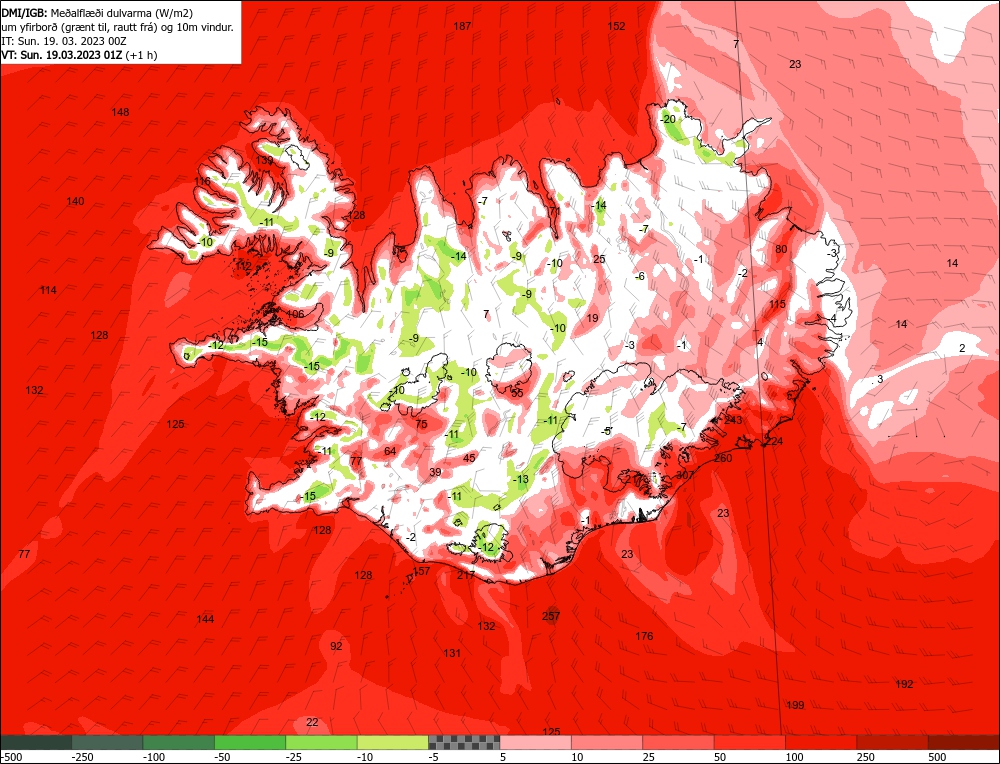Click the value '243' on the southeast coast

(733, 420)
